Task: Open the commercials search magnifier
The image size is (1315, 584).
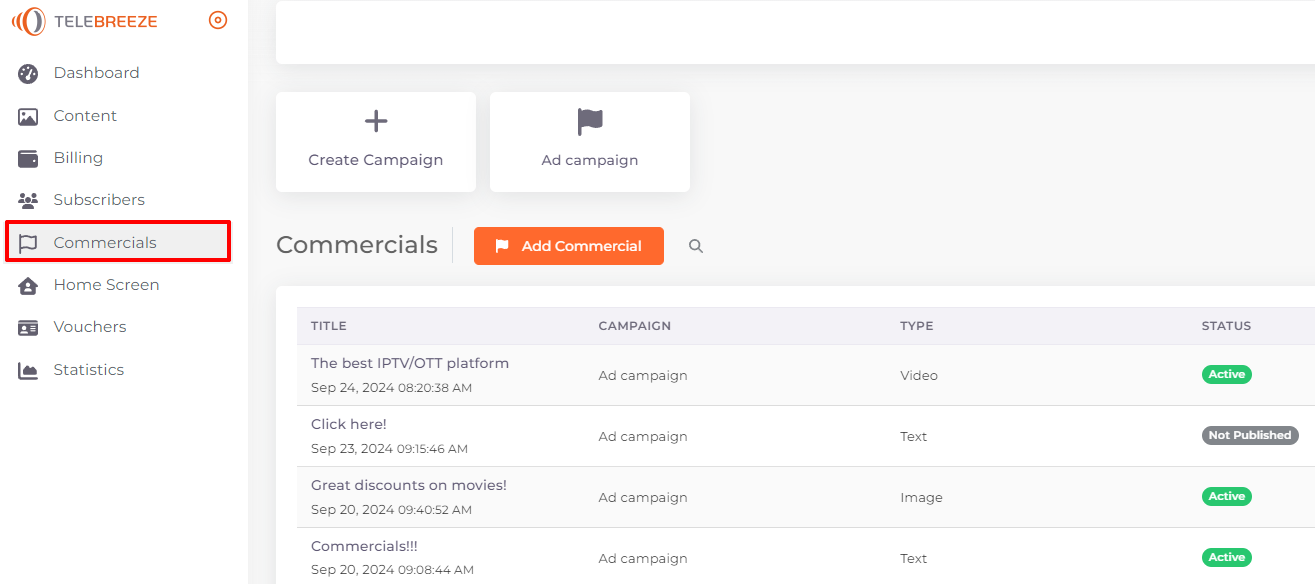Action: 696,246
